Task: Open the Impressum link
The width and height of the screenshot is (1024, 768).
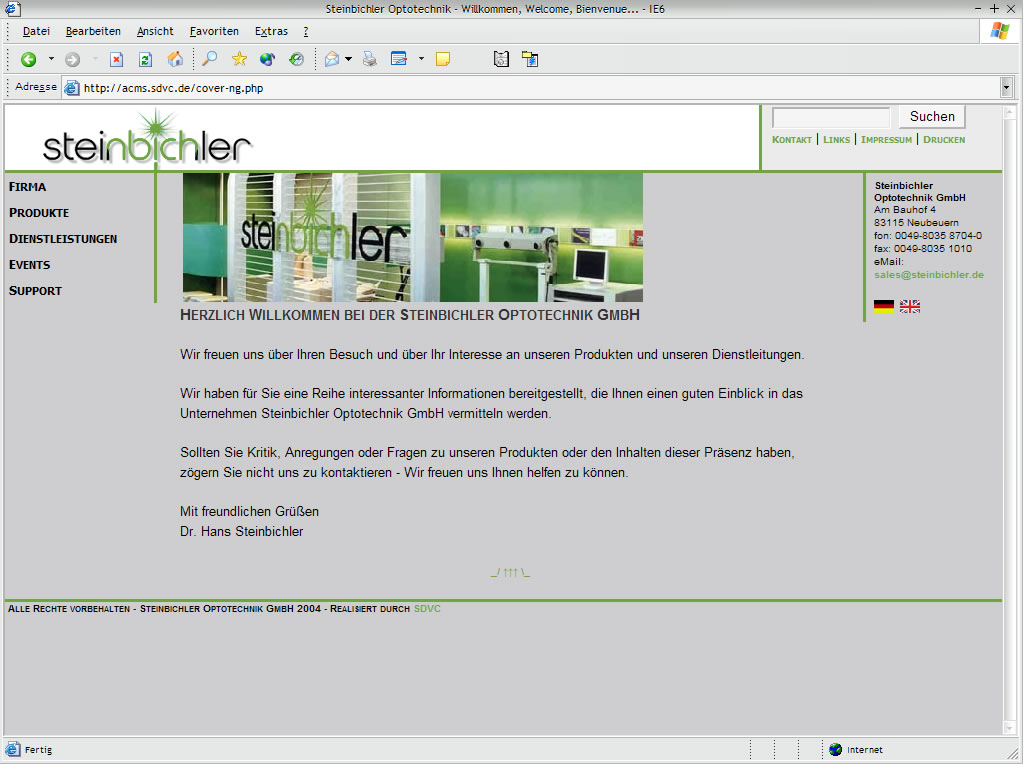Action: (x=886, y=140)
